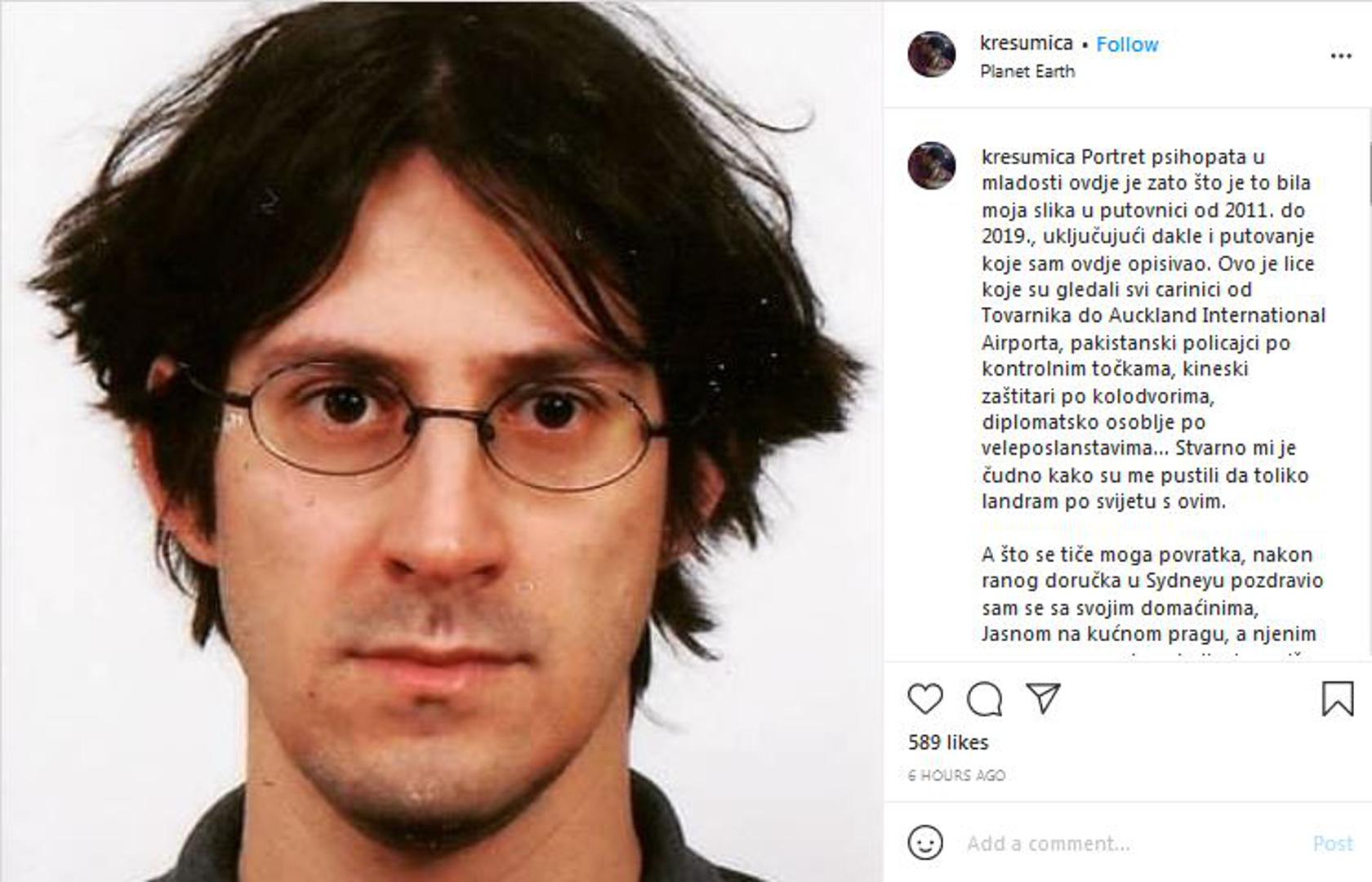
Task: Open the three-dot more options menu
Action: 1341,56
